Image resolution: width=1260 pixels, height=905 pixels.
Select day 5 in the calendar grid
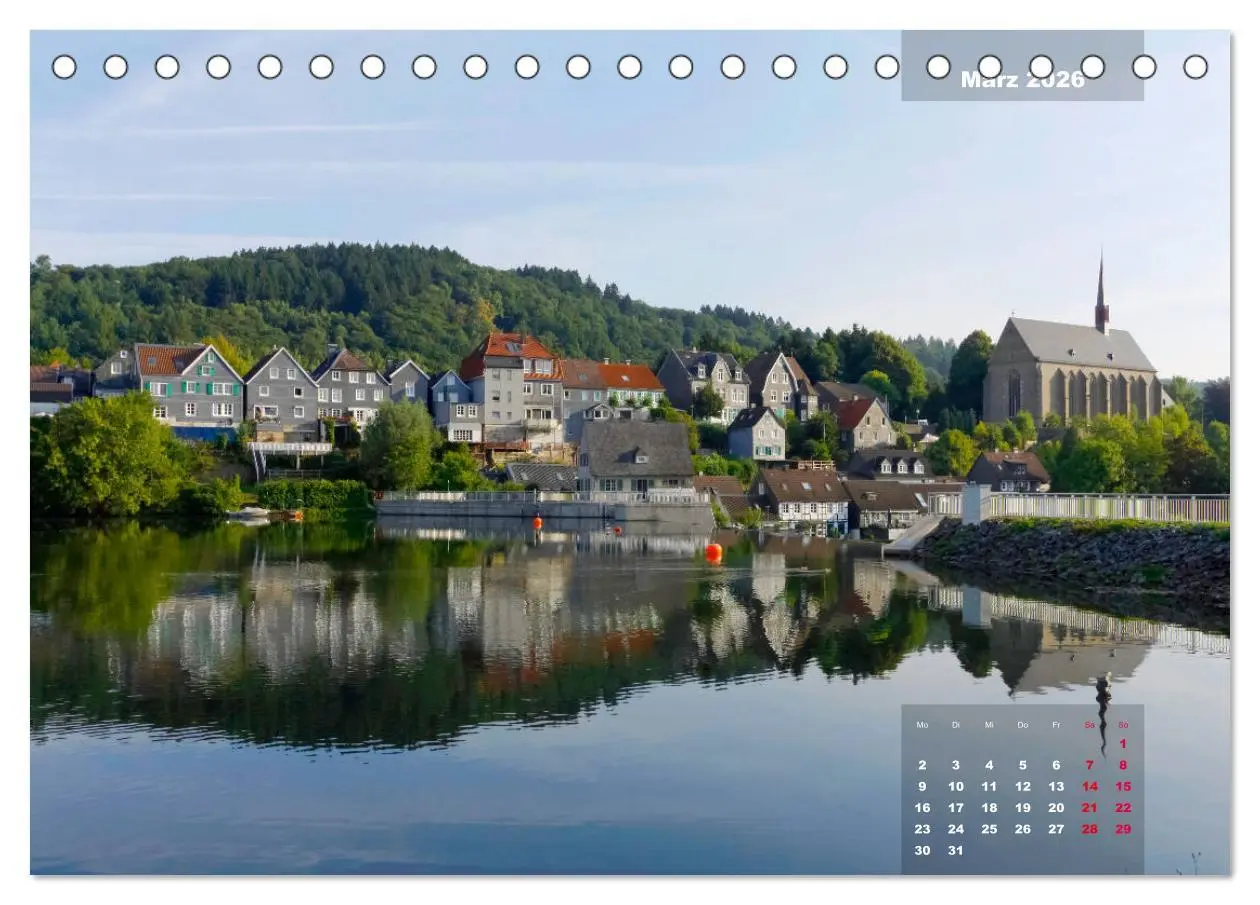[1023, 765]
